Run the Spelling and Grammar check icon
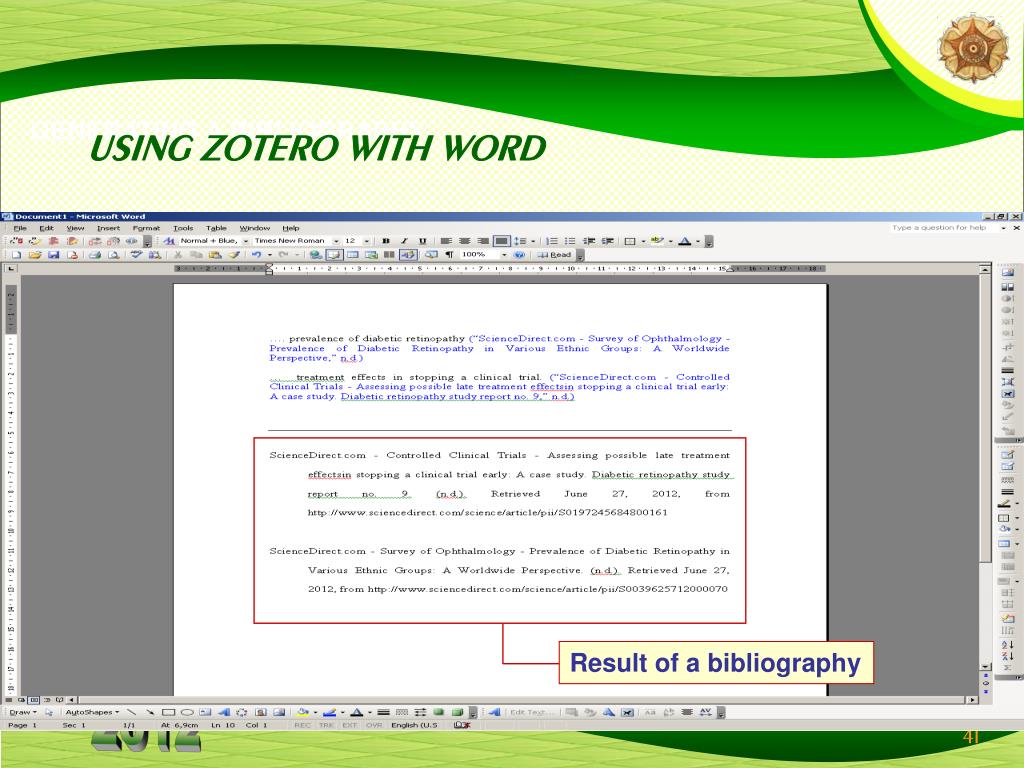1024x768 pixels. point(136,255)
